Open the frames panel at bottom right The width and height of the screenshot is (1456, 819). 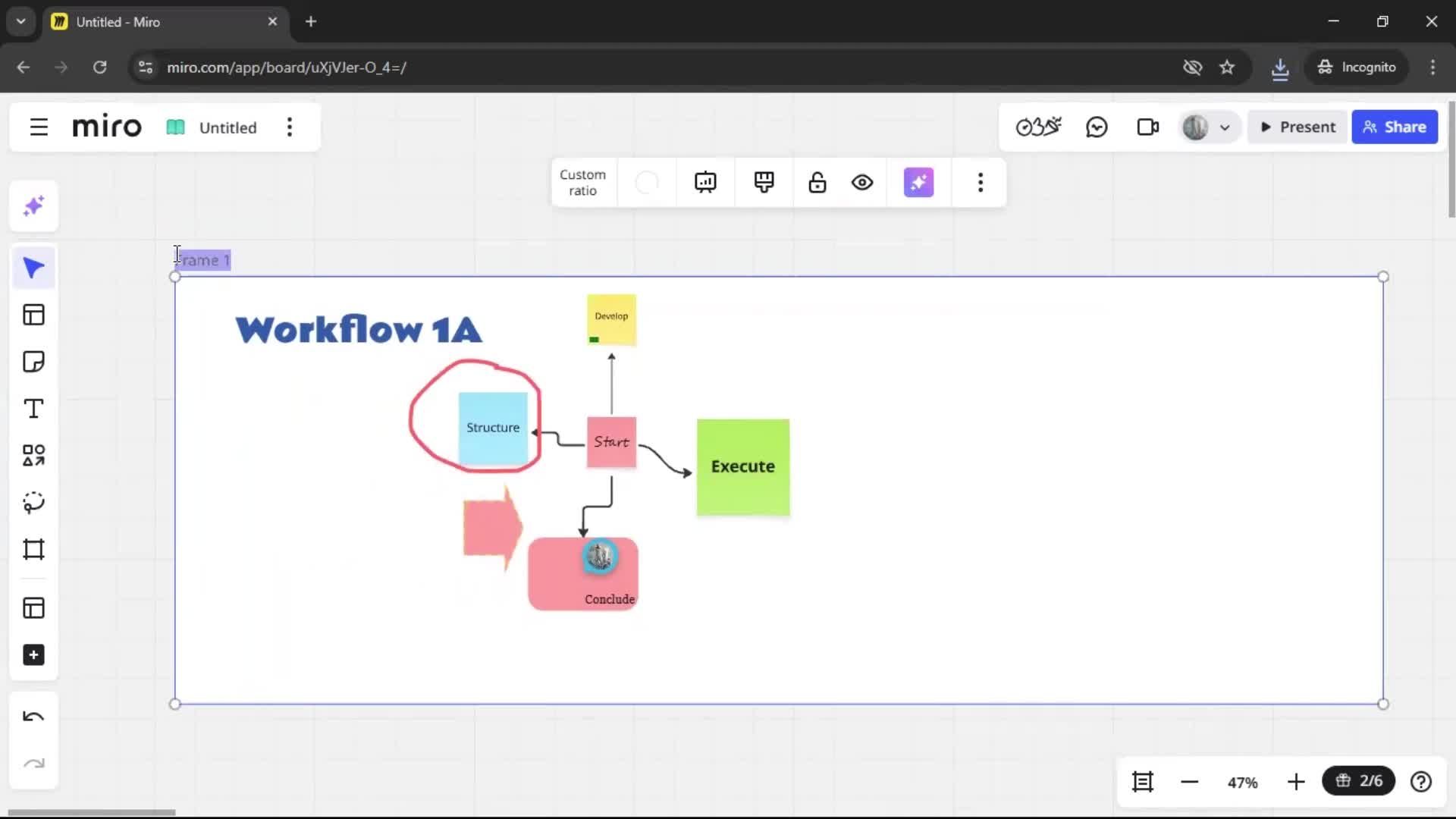(x=1142, y=782)
